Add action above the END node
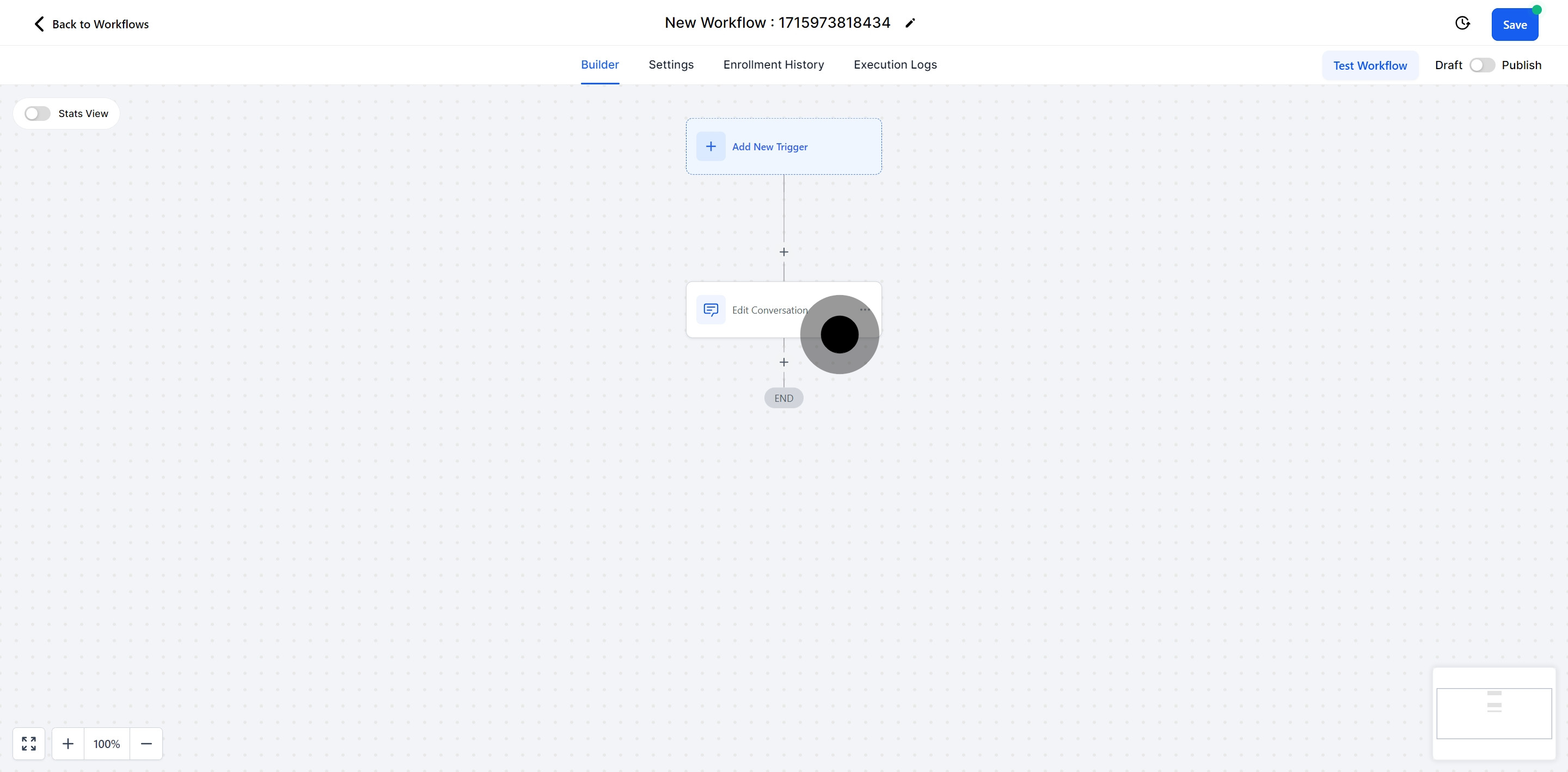 pyautogui.click(x=783, y=362)
